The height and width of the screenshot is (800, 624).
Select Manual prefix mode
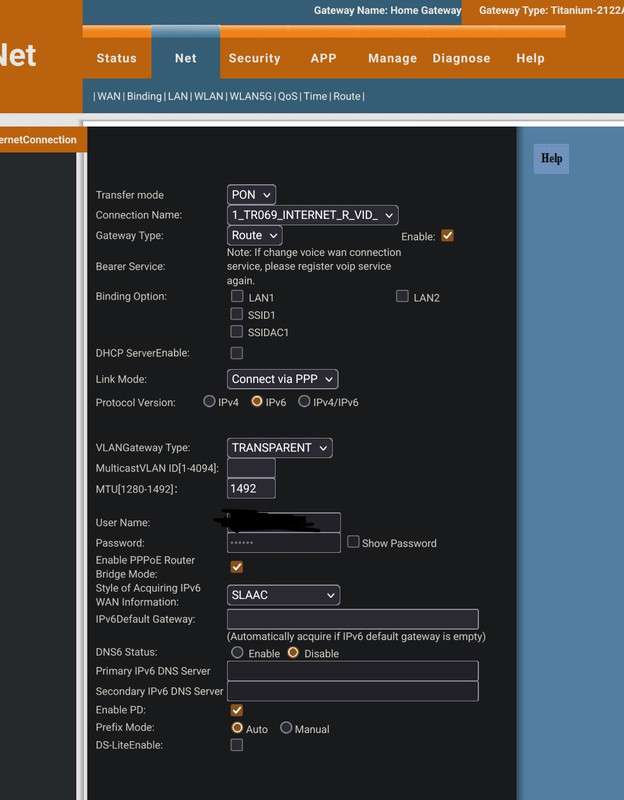tap(286, 728)
